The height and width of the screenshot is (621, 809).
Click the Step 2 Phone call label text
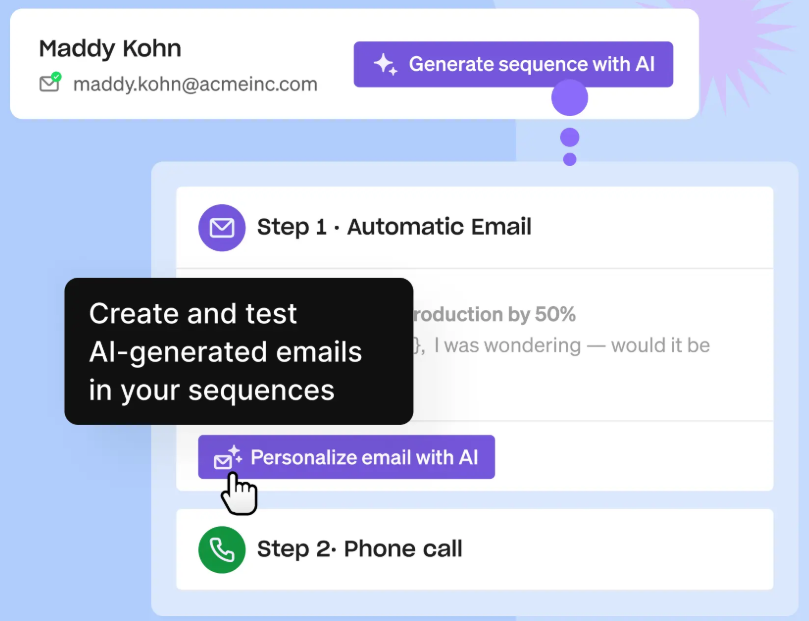tap(360, 549)
